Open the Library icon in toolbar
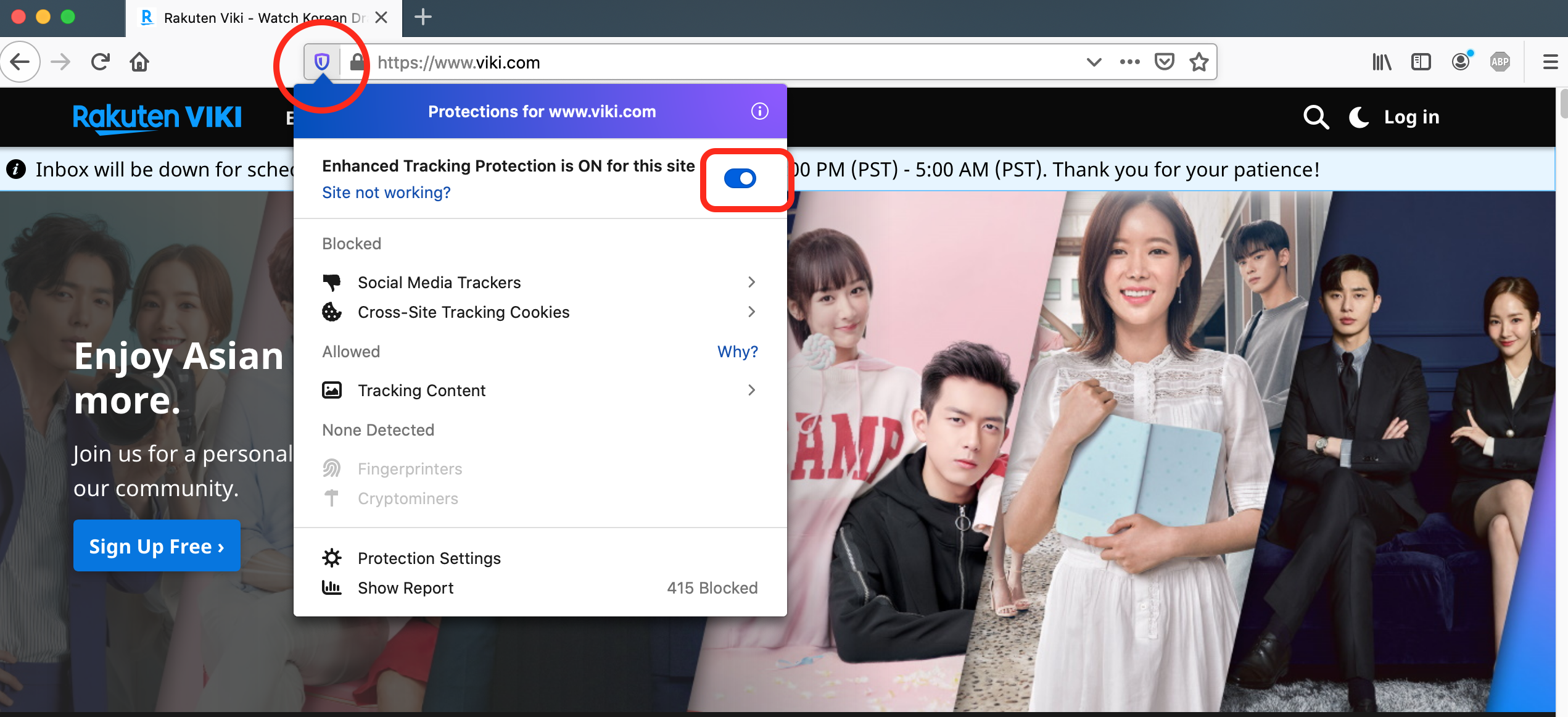The width and height of the screenshot is (1568, 717). click(1381, 62)
